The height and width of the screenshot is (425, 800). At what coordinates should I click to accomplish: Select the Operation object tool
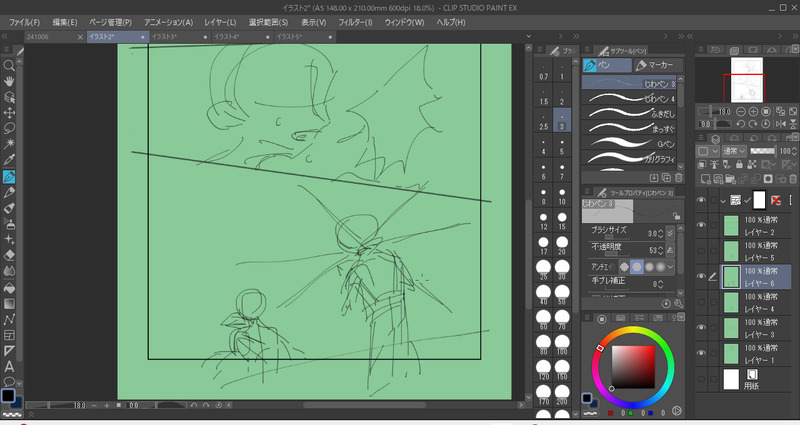9,97
